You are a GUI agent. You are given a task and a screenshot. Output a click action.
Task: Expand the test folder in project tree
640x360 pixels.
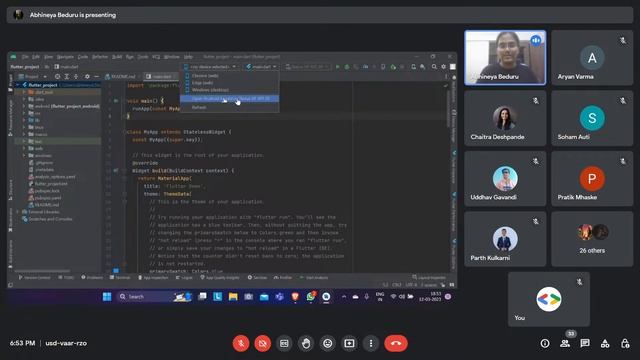click(x=24, y=141)
